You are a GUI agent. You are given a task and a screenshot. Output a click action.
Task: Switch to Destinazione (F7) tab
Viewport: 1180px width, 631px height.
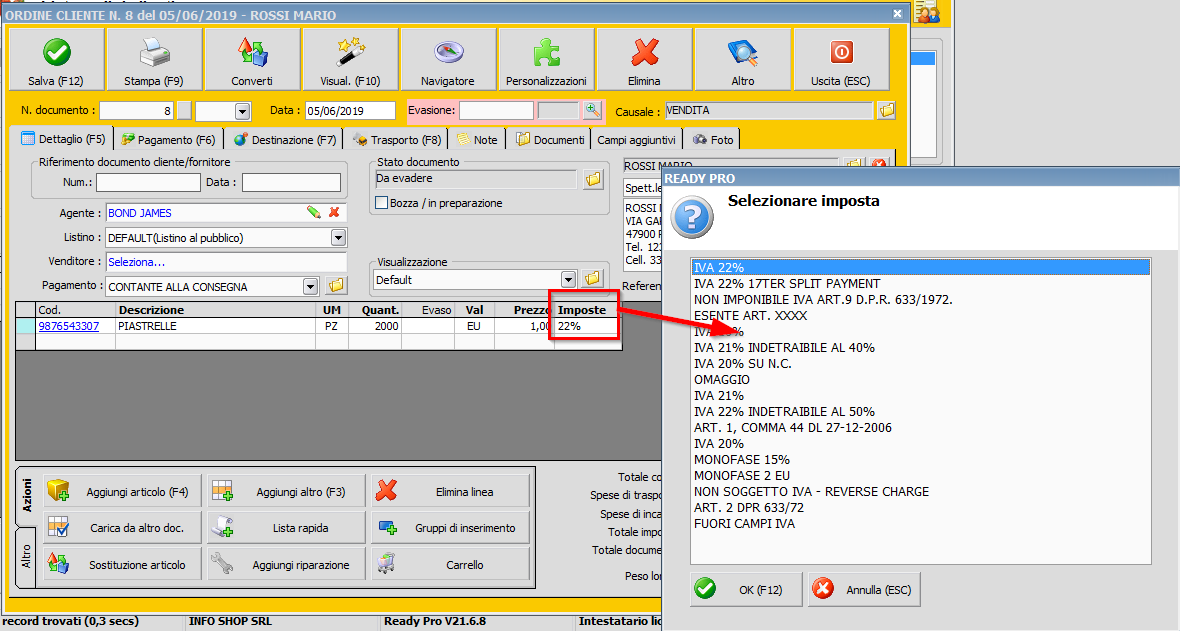(285, 139)
